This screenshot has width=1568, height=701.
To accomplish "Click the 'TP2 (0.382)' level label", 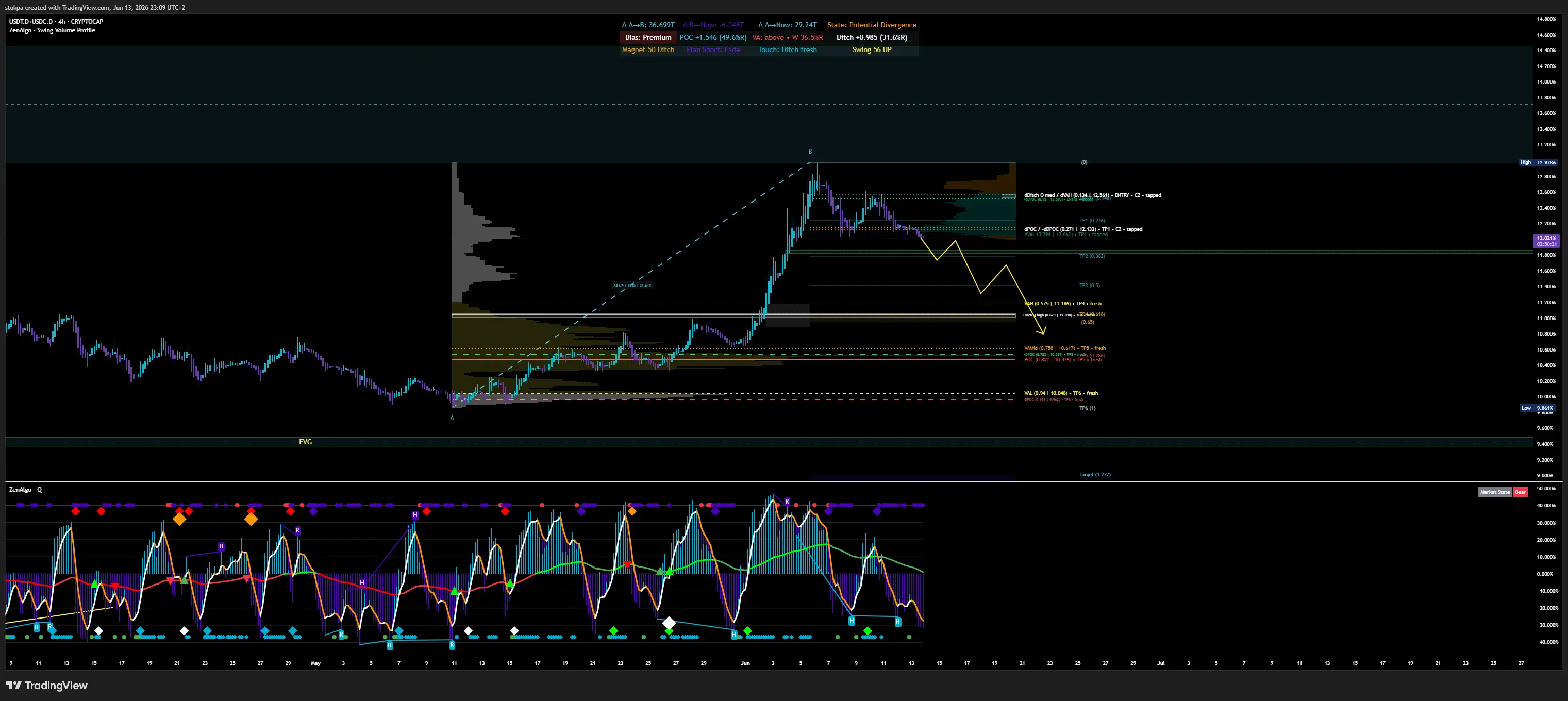I will click(1092, 256).
